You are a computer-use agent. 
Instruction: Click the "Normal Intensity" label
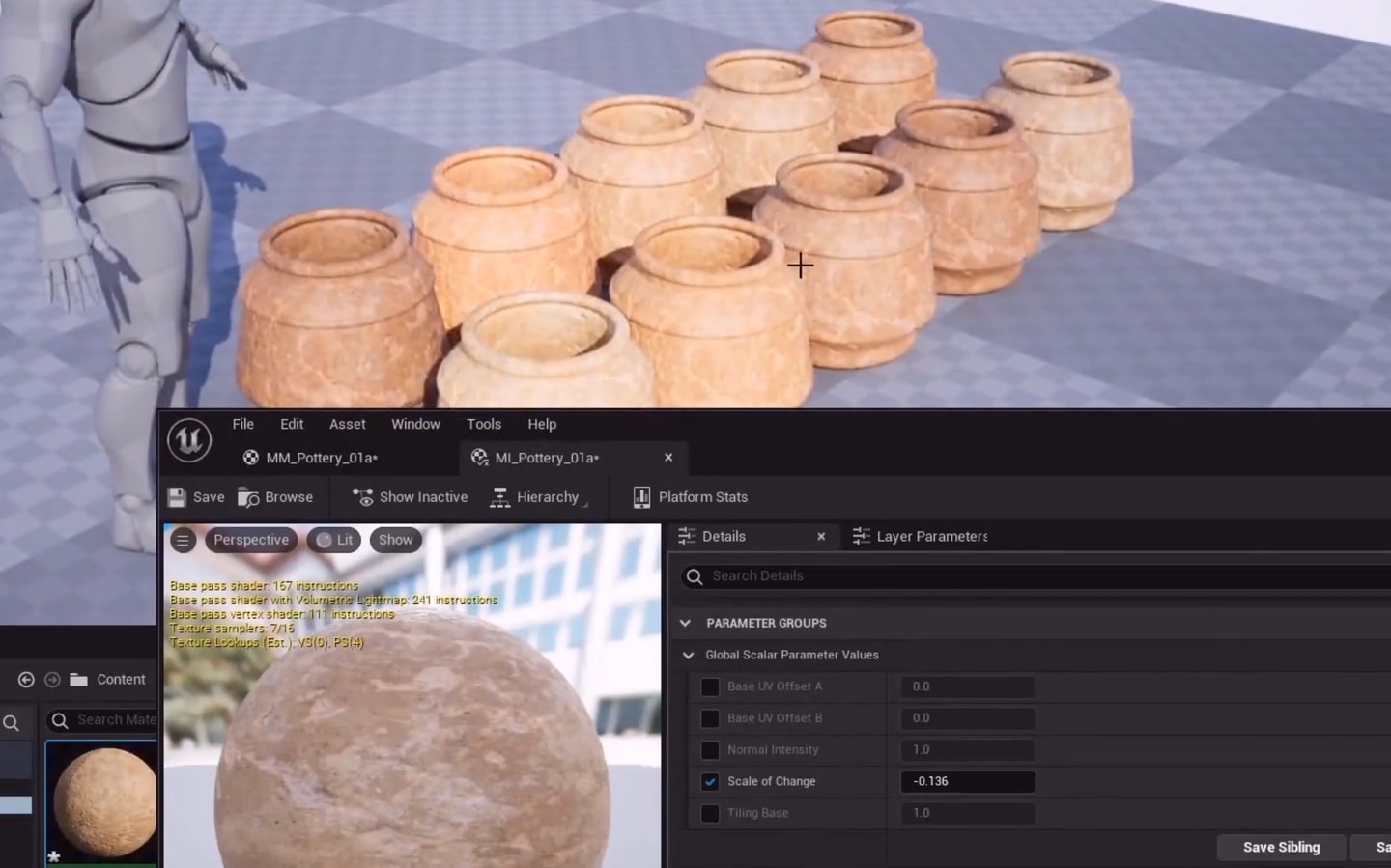coord(772,750)
